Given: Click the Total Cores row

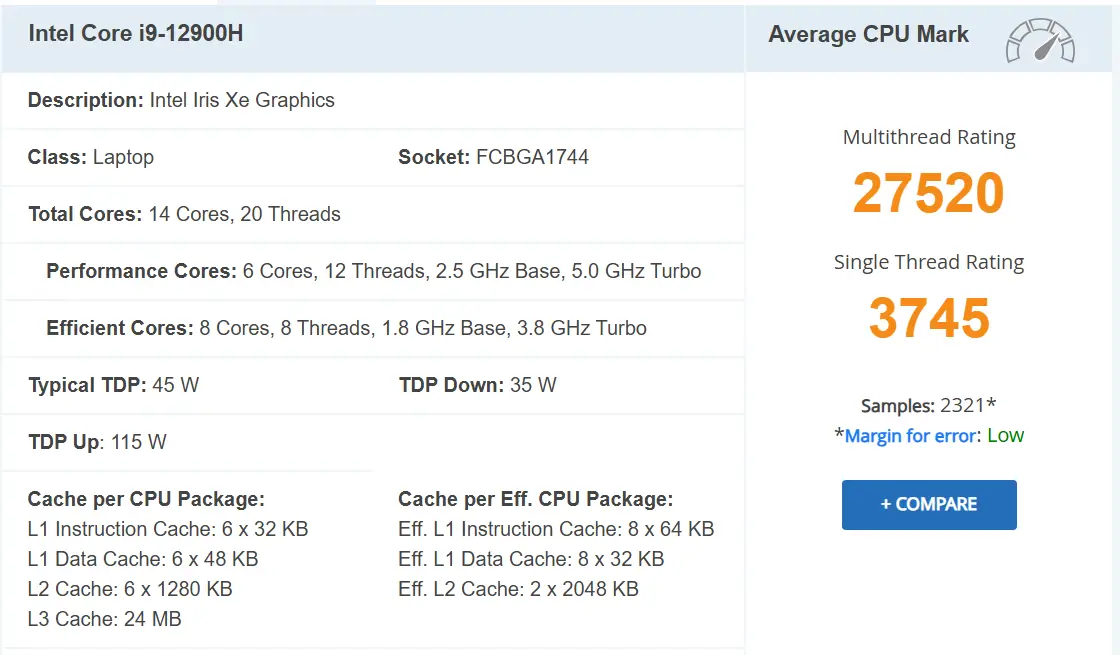Looking at the screenshot, I should 373,214.
